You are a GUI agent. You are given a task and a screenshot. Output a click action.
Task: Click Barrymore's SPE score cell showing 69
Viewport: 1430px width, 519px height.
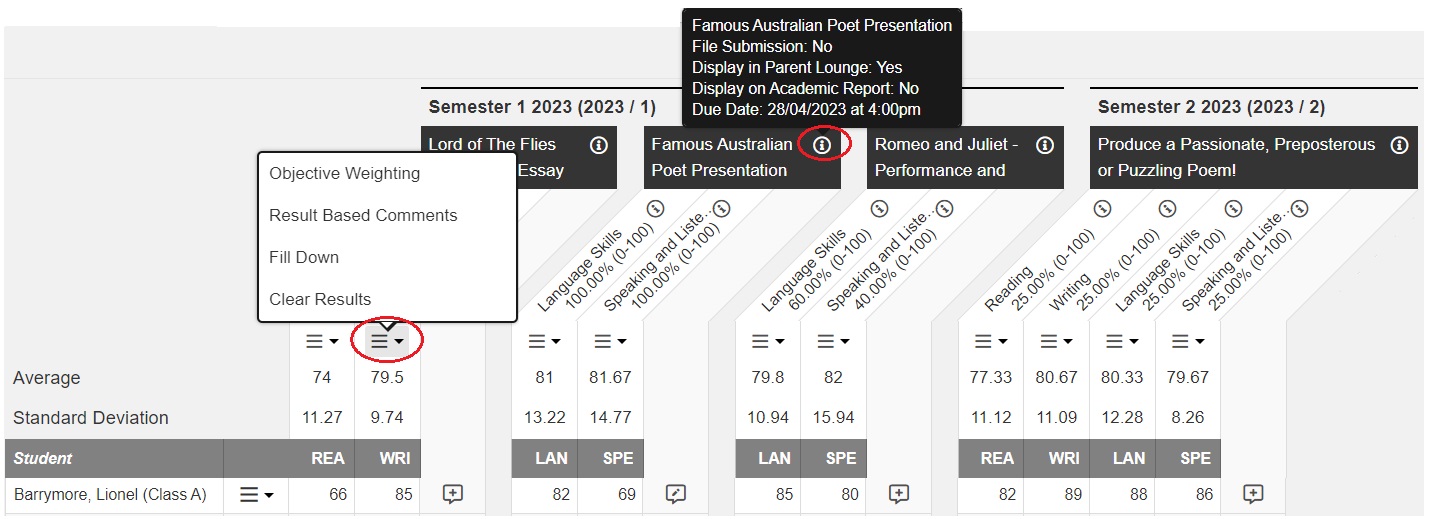[x=610, y=494]
